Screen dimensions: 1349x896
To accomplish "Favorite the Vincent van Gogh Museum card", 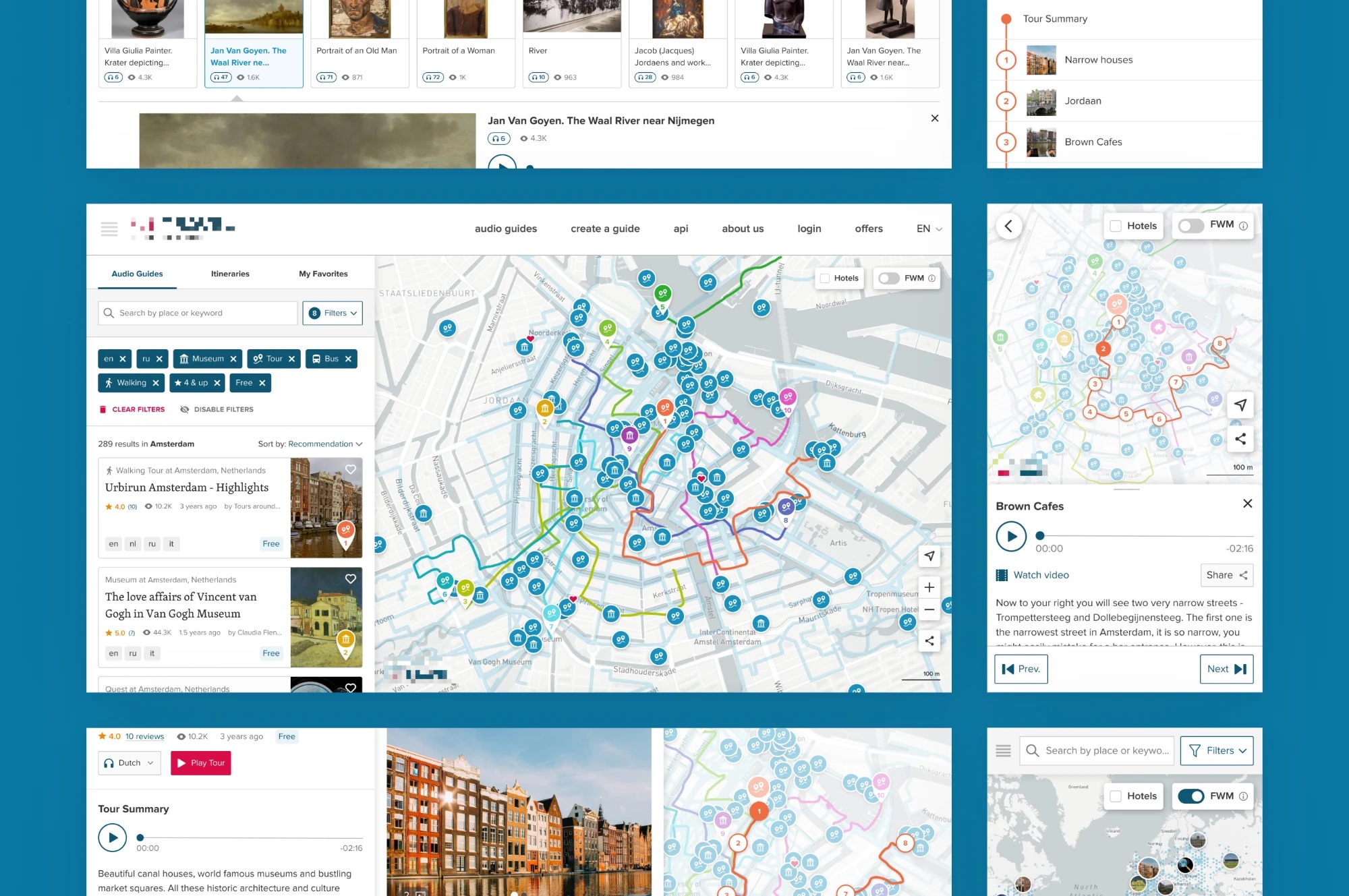I will [x=351, y=578].
